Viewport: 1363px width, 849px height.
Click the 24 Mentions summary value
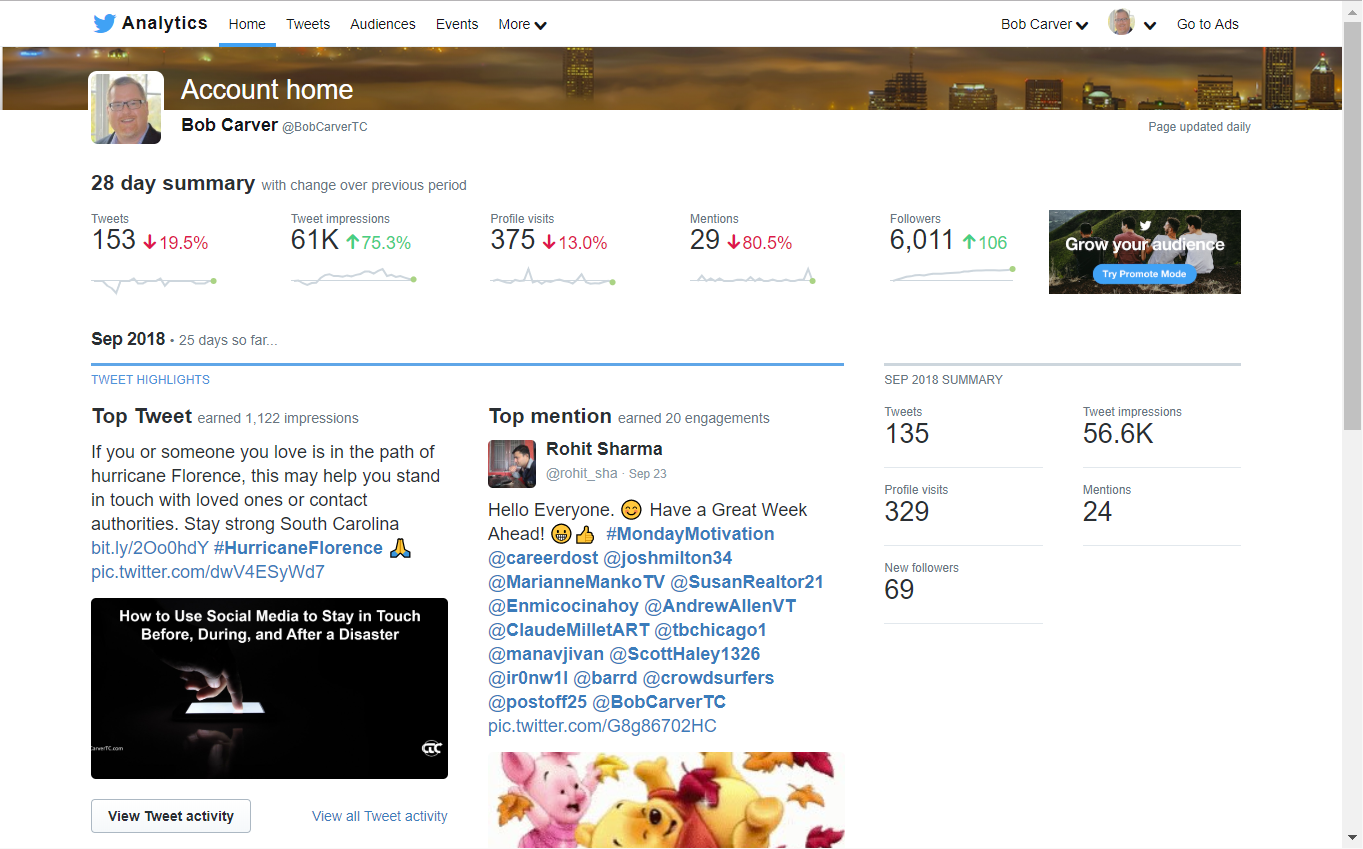click(x=1097, y=512)
